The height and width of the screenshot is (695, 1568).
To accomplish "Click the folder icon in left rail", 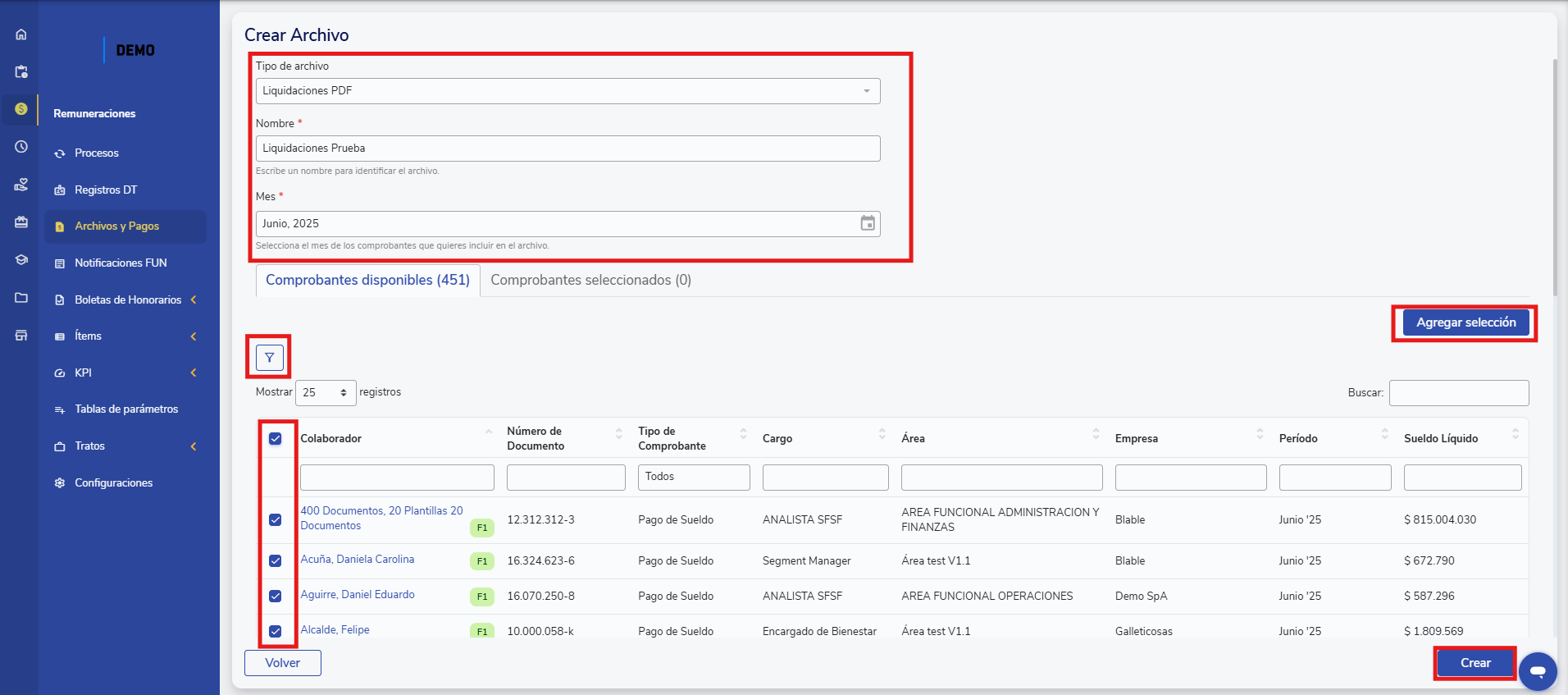I will pos(21,297).
